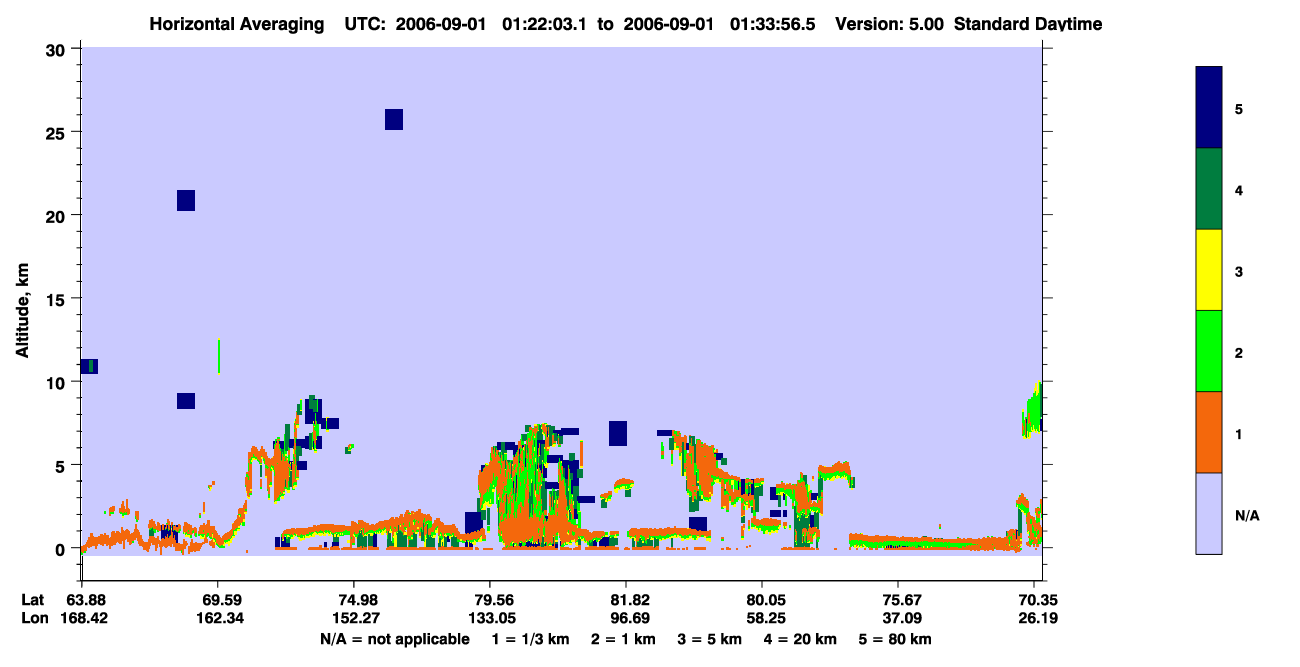Click the '25' altitude tick label
Viewport: 1300px width, 667px height.
click(56, 132)
